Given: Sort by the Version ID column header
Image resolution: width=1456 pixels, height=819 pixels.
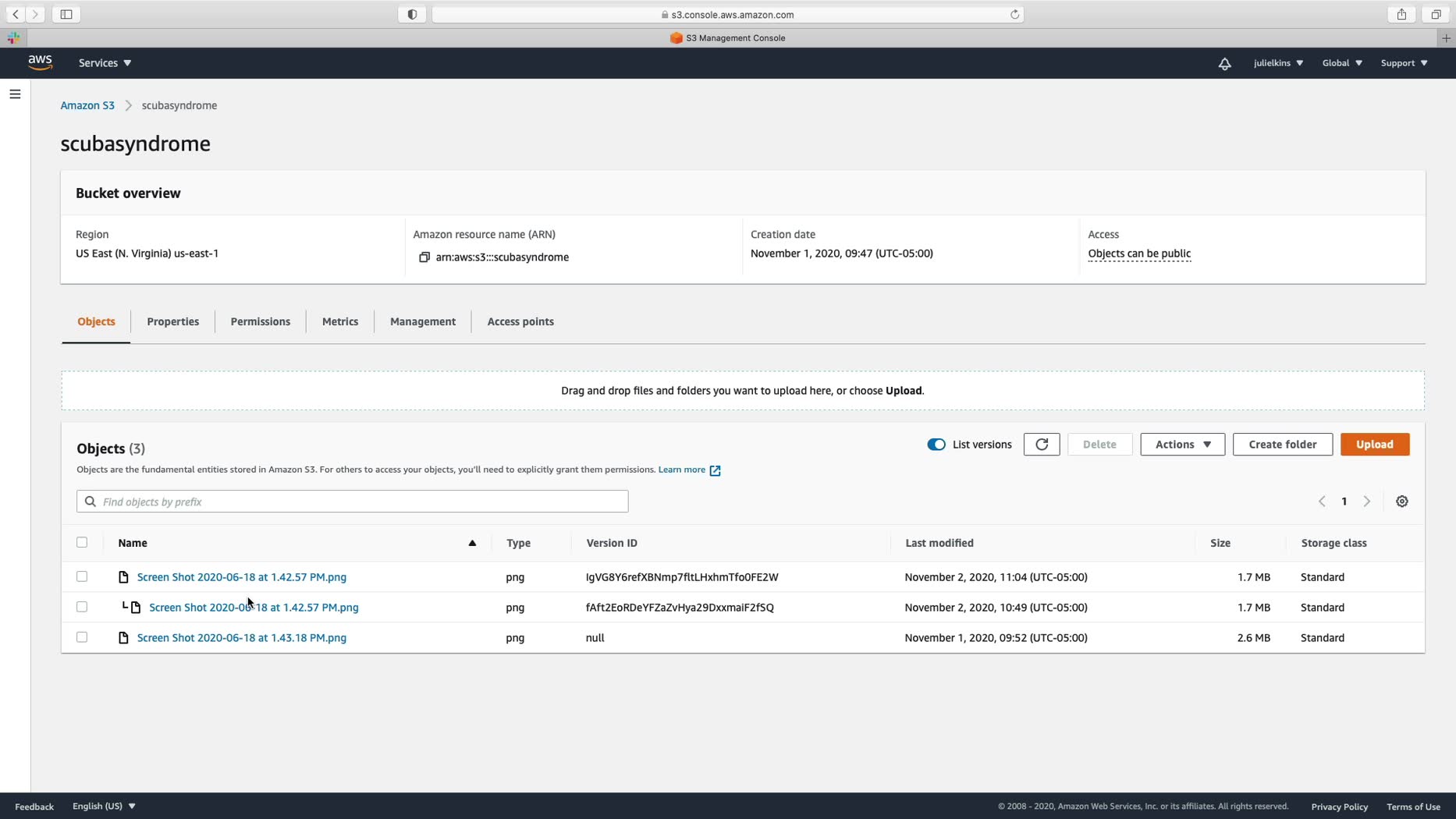Looking at the screenshot, I should (x=612, y=543).
